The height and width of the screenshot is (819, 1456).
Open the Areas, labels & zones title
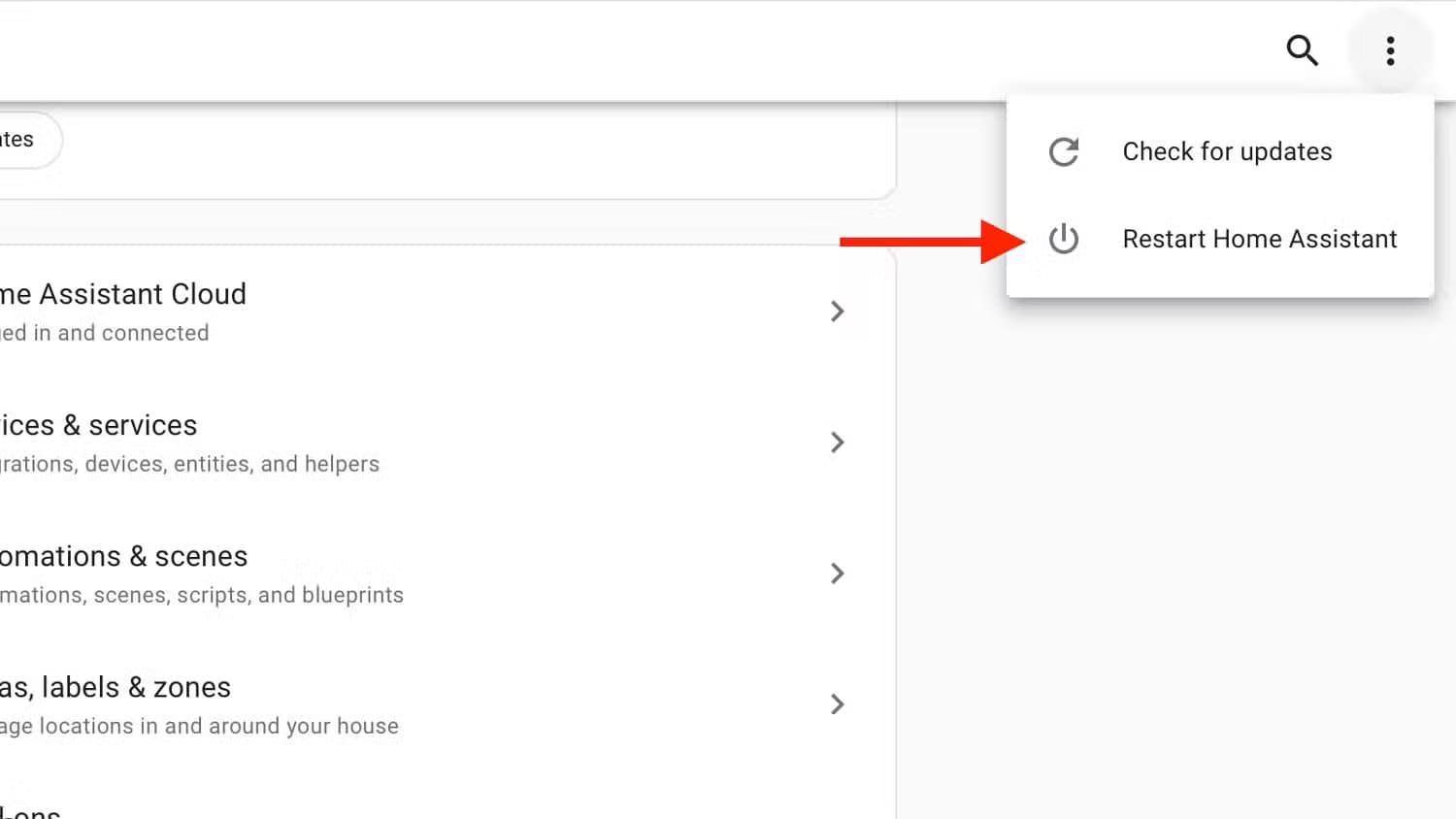[x=116, y=687]
